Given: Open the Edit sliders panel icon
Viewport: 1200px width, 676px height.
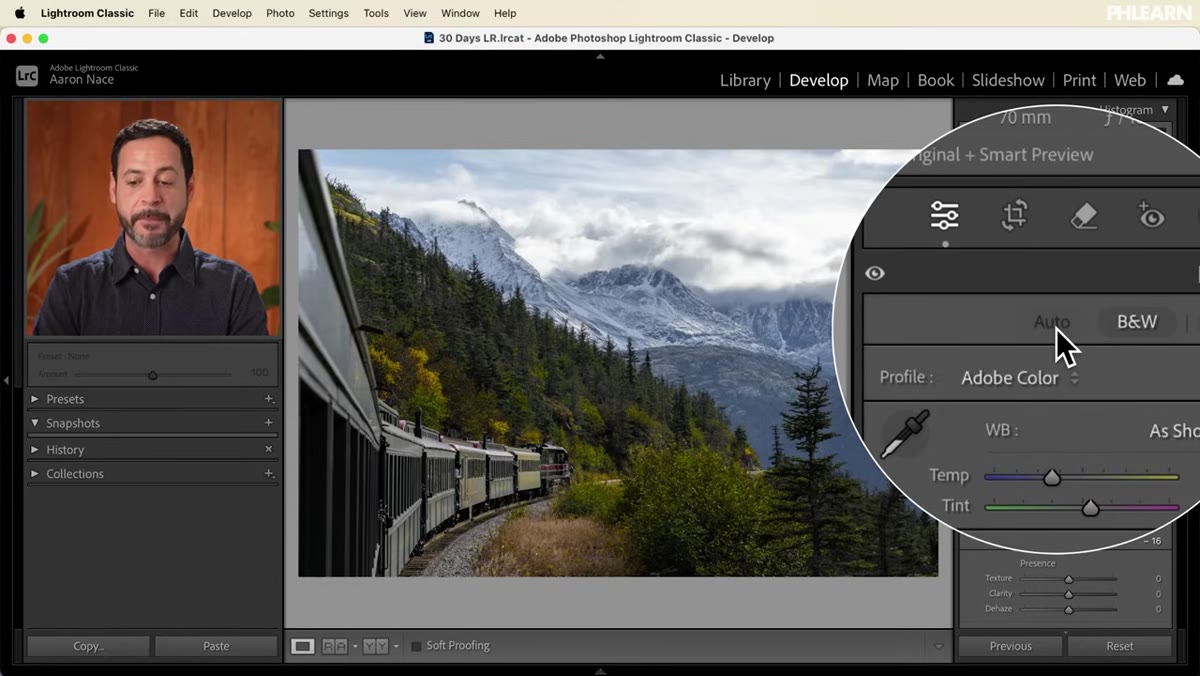Looking at the screenshot, I should [x=944, y=215].
